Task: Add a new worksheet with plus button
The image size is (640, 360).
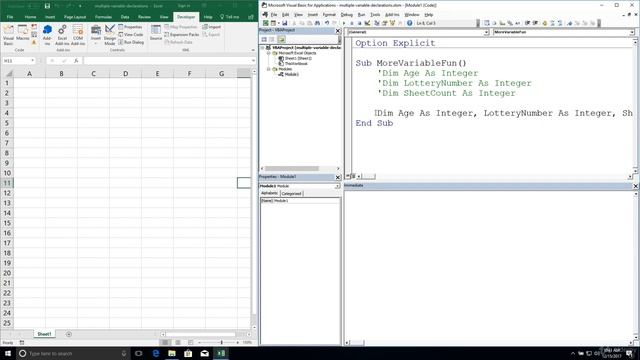Action: (x=69, y=334)
